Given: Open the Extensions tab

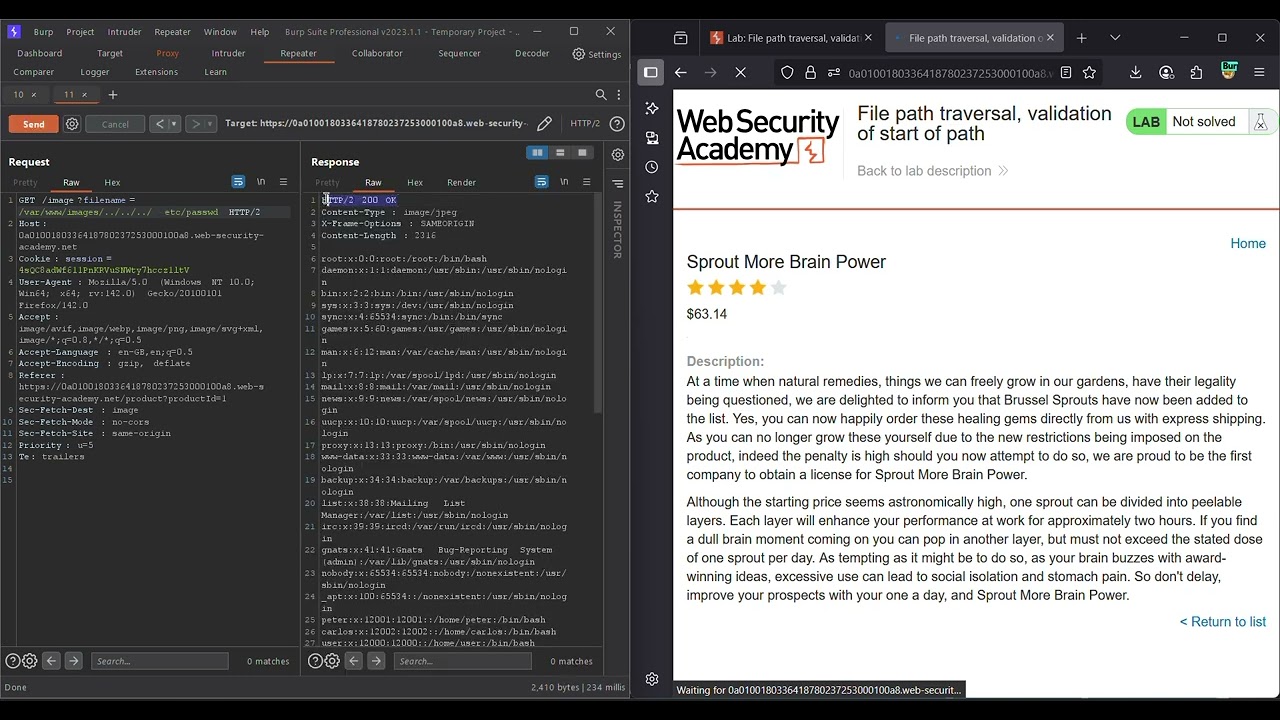Looking at the screenshot, I should pos(156,72).
